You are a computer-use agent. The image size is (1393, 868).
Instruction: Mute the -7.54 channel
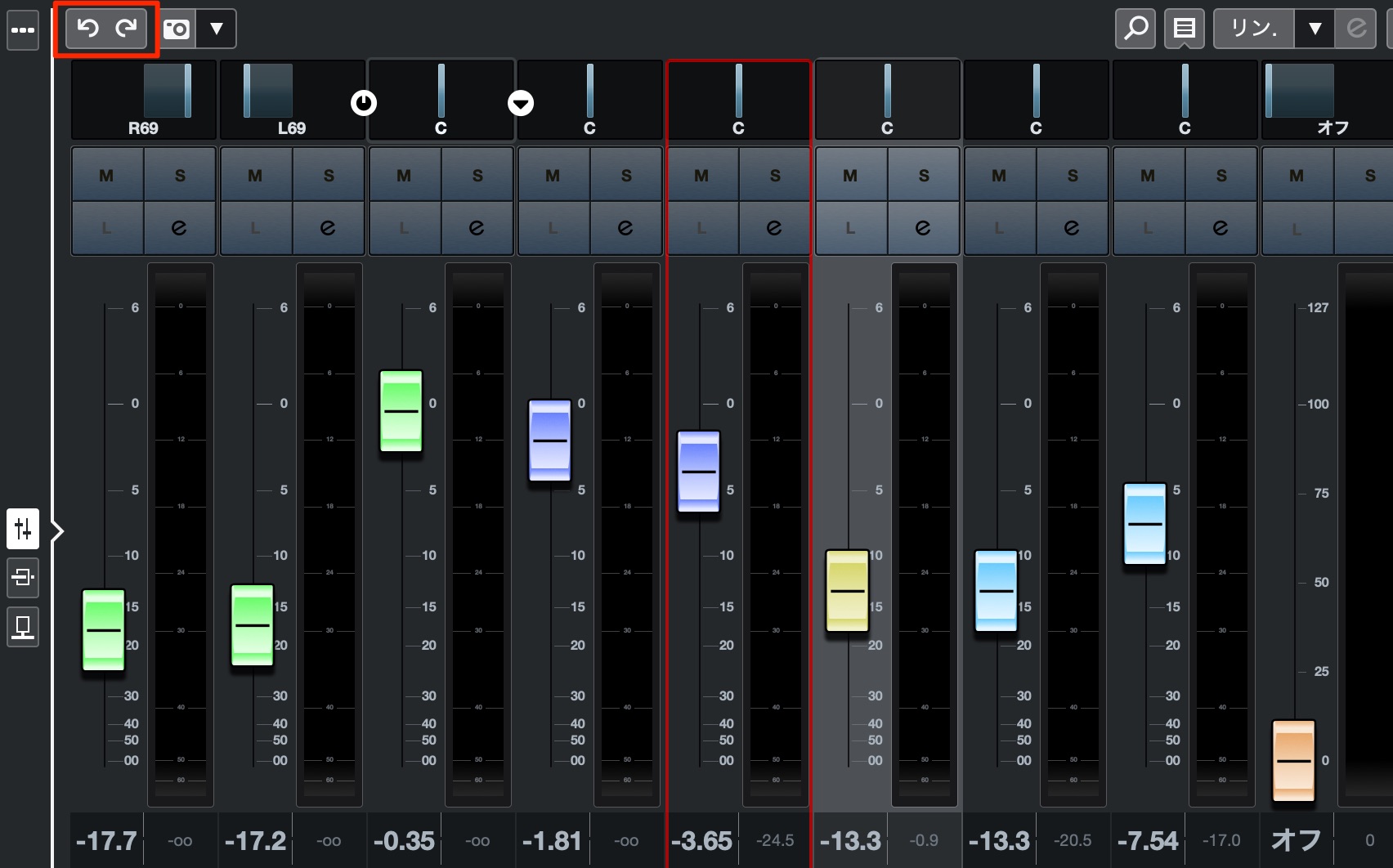pos(1149,175)
